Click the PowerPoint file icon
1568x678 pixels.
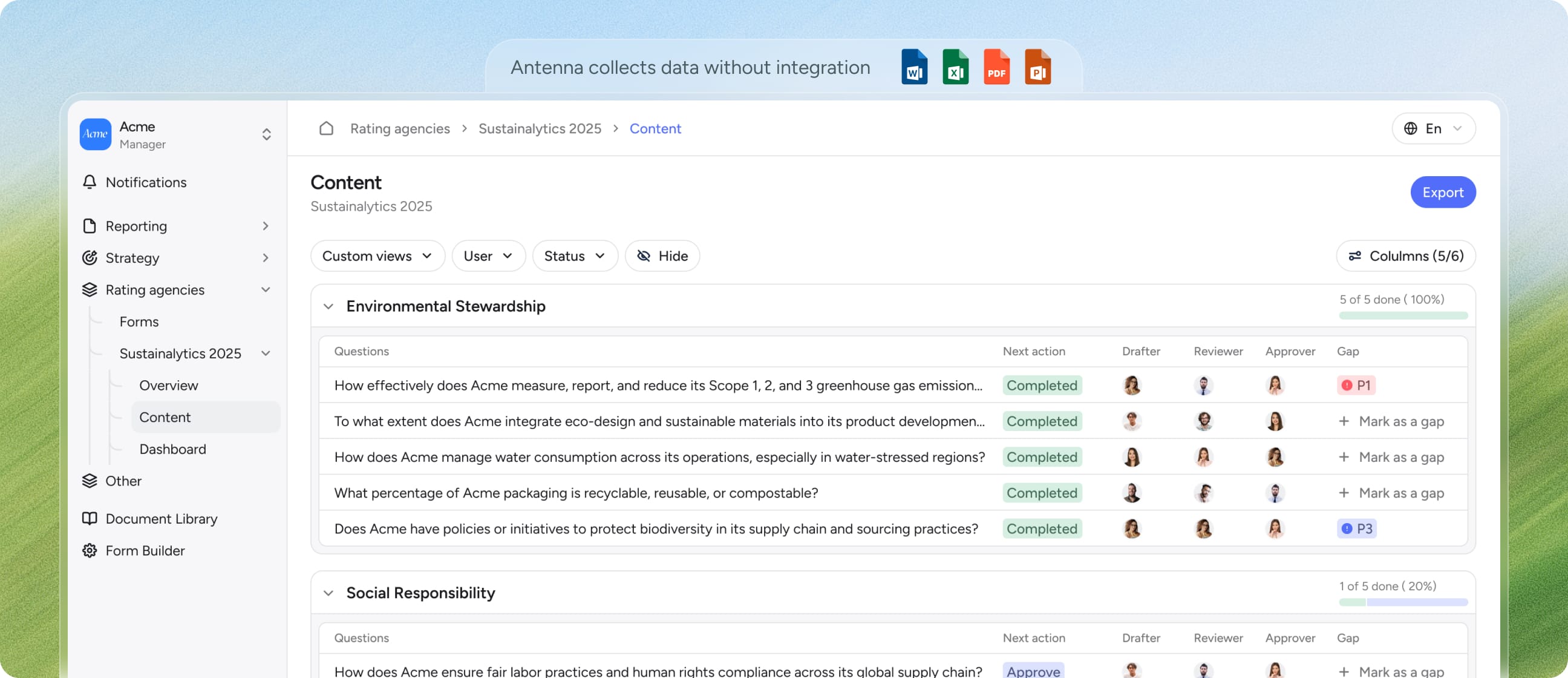pyautogui.click(x=1037, y=67)
